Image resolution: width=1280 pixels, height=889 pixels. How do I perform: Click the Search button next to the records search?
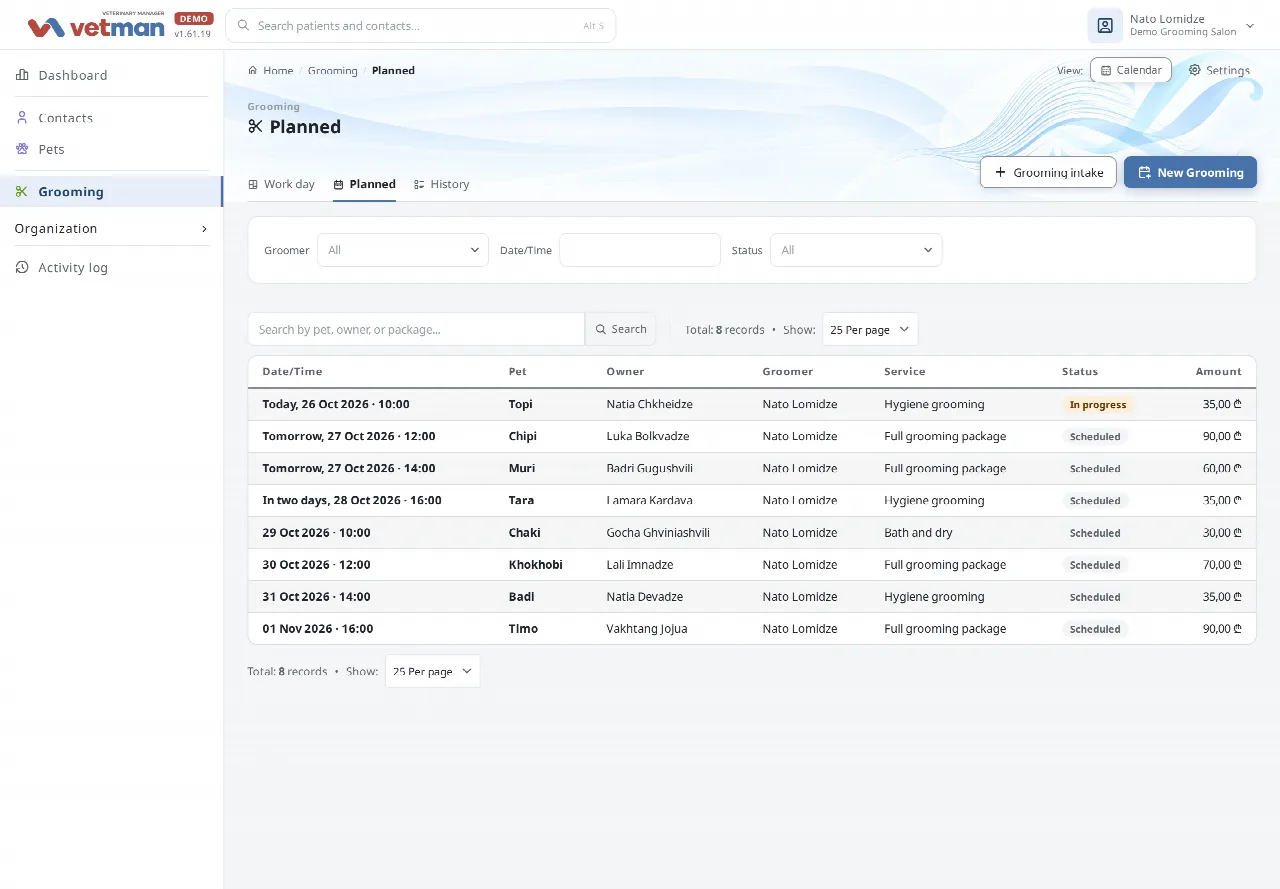pos(620,329)
